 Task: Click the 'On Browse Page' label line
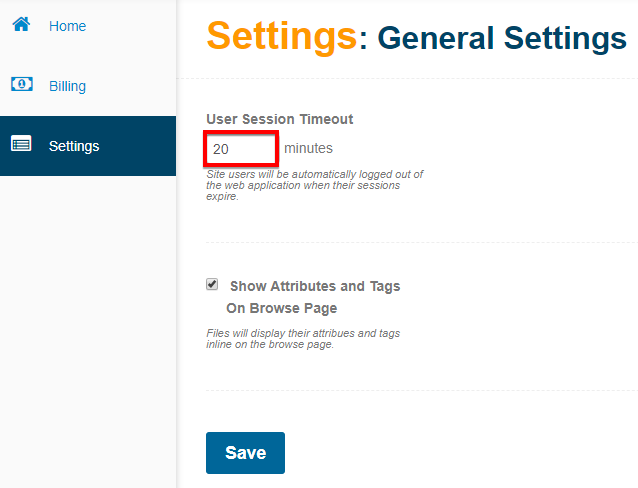[282, 308]
